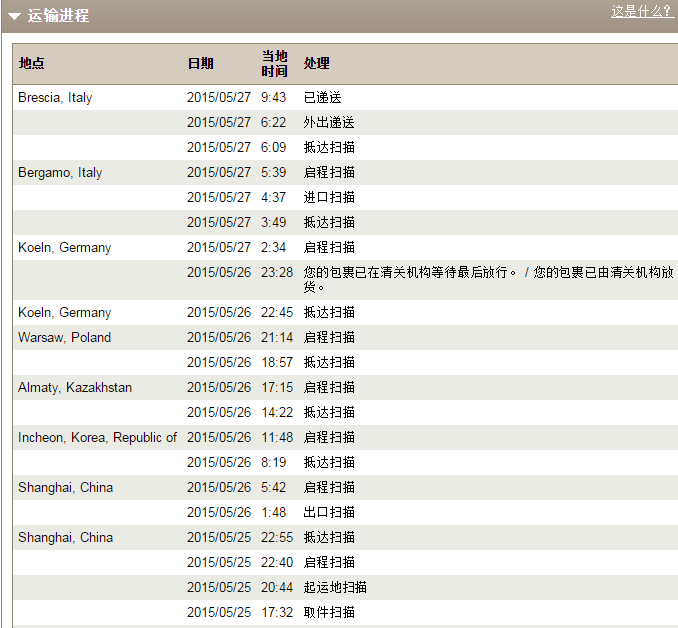678x628 pixels.
Task: Collapse the 运输进程 section triangle
Action: pos(14,16)
